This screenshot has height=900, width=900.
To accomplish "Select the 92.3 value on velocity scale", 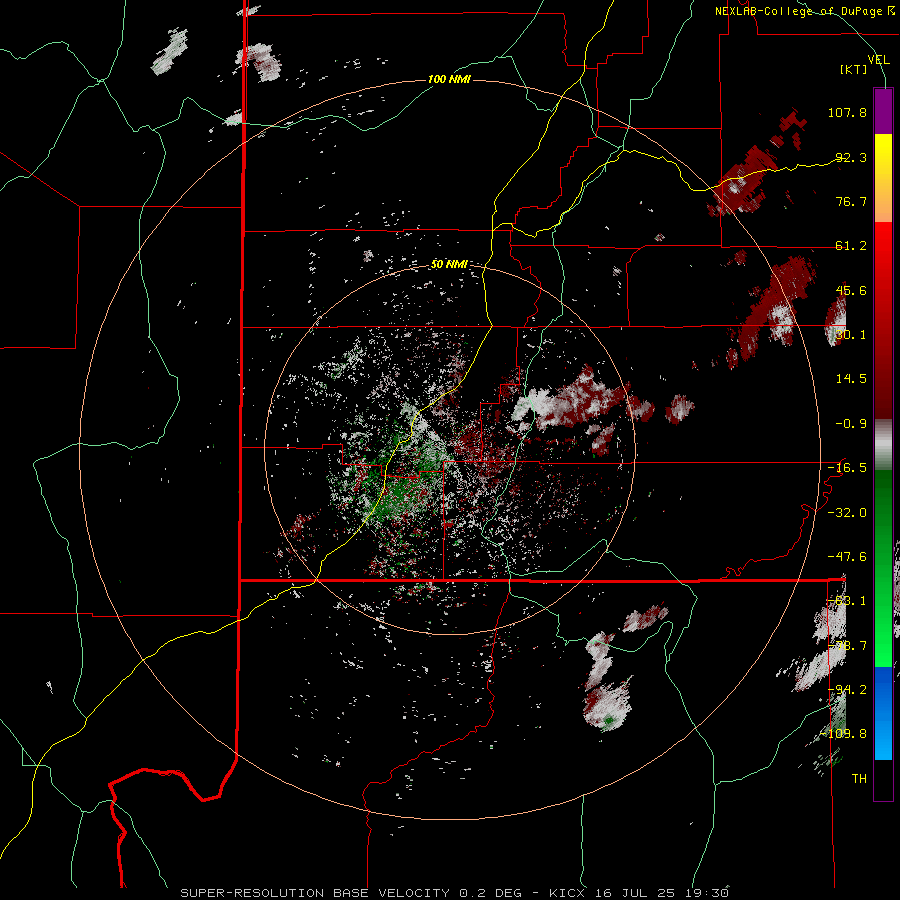I will coord(851,157).
